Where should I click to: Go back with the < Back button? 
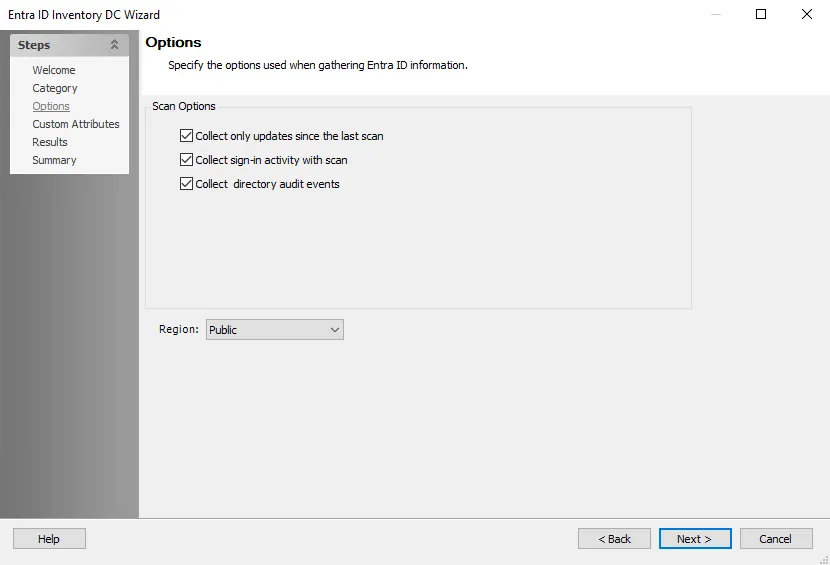coord(614,539)
